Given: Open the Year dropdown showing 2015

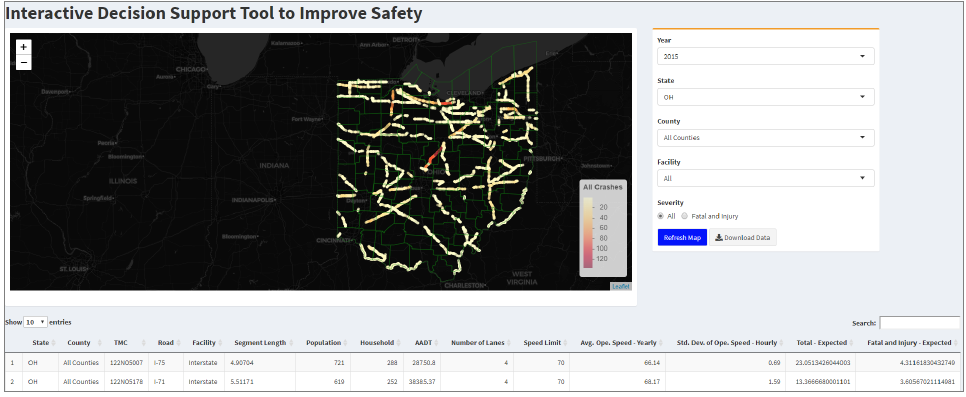Looking at the screenshot, I should point(766,56).
